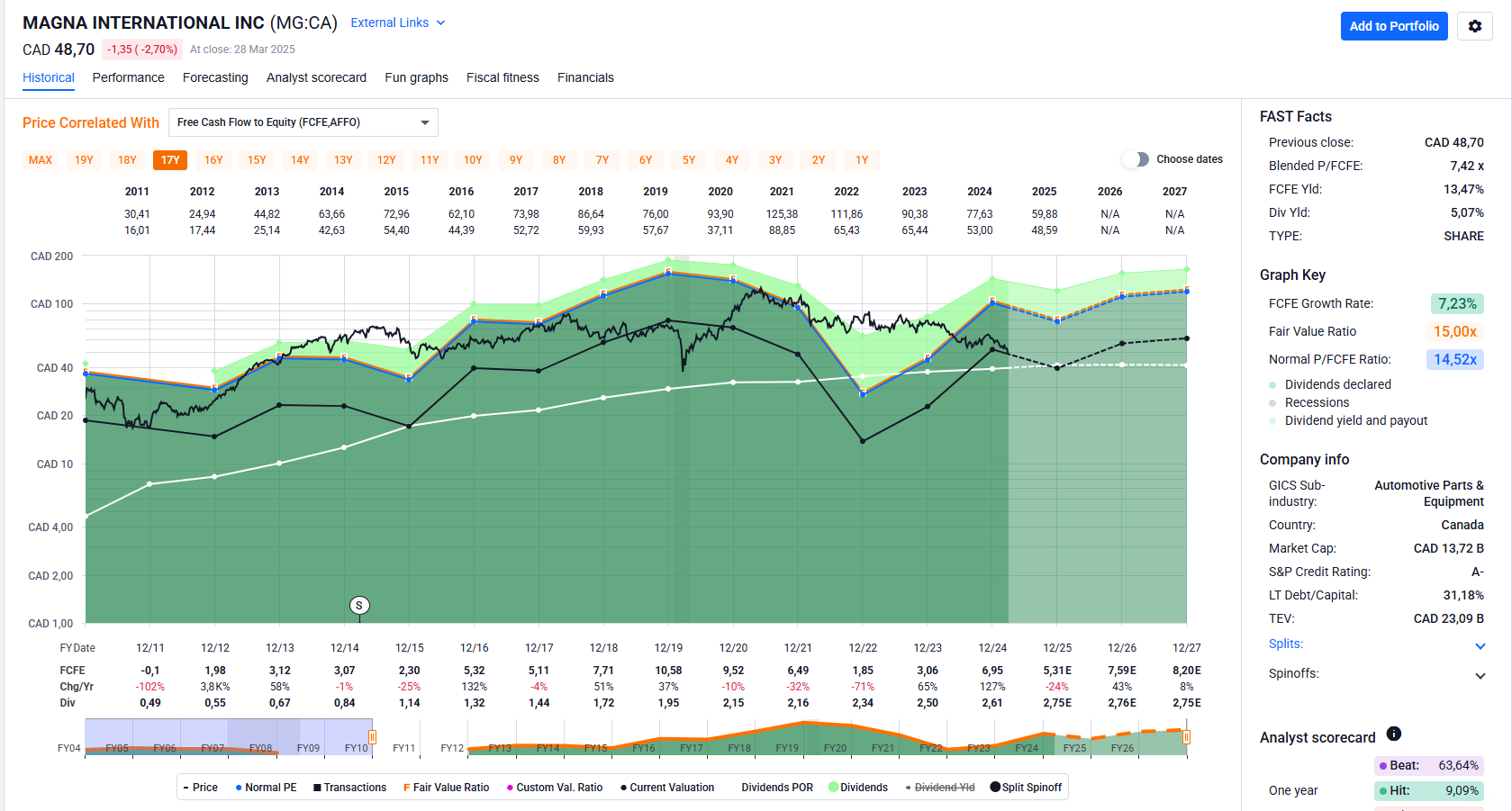Screen dimensions: 1512x811
Task: Click the Analyst scorecard info icon
Action: (1393, 734)
